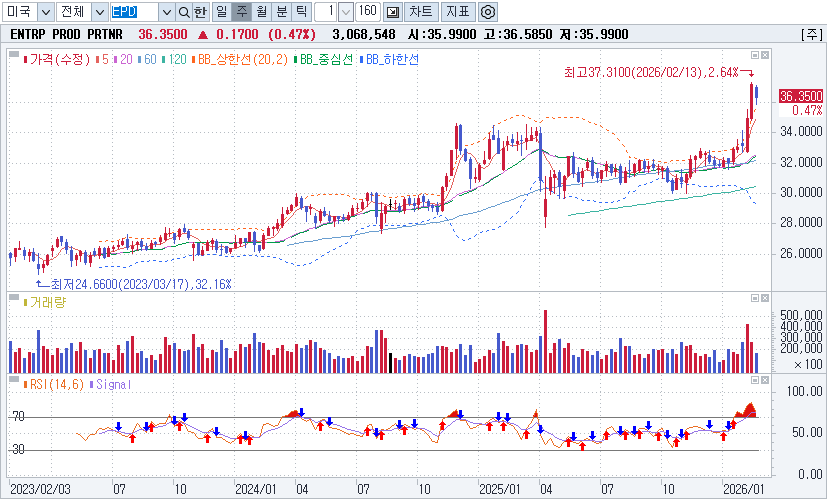The height and width of the screenshot is (499, 827).
Task: Click the chart expand window icon
Action: tap(392, 12)
